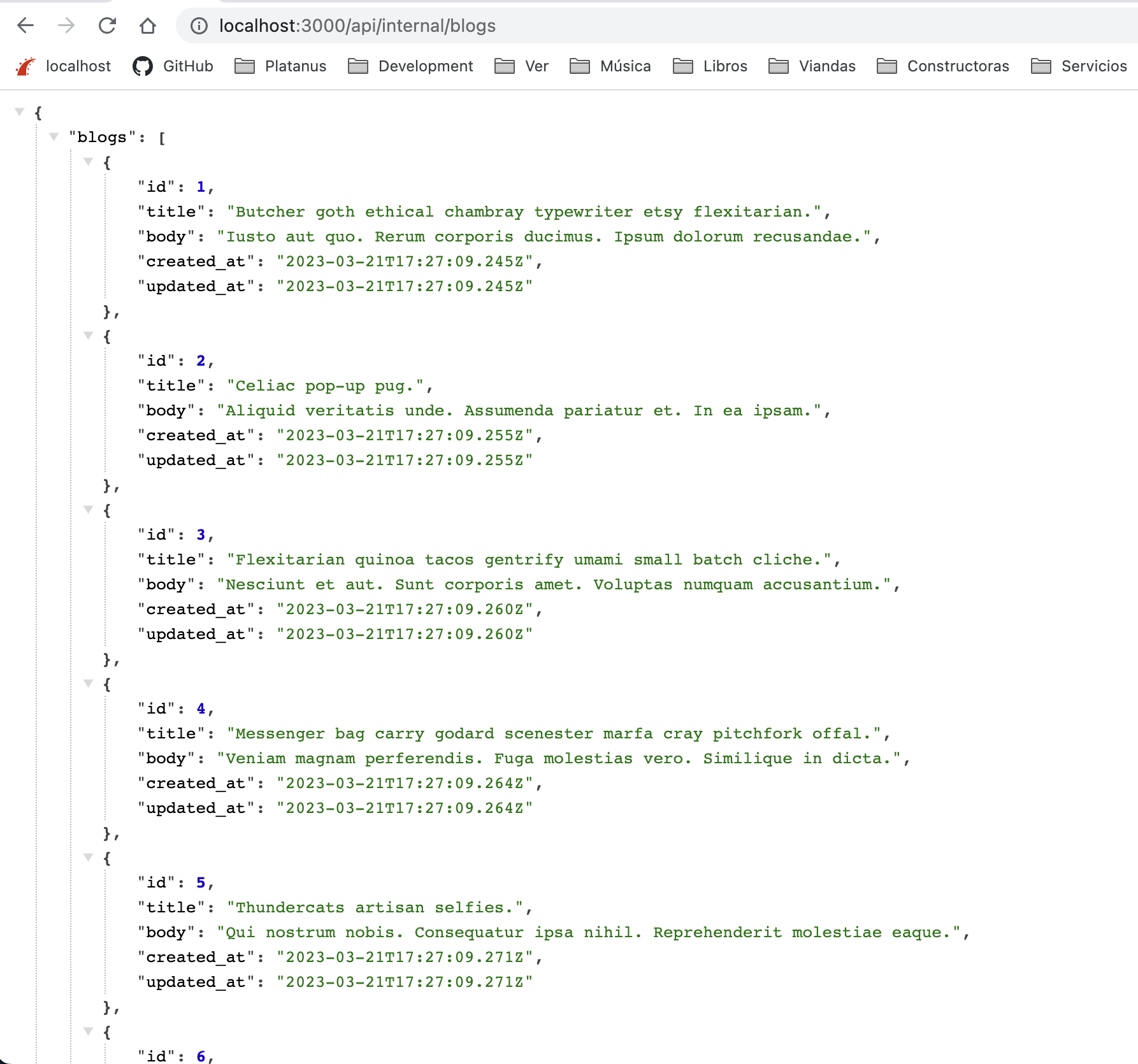This screenshot has height=1064, width=1138.
Task: Click body text "Qui nostrum nobis. Consequatur ipsa nihil..."
Action: click(x=589, y=932)
